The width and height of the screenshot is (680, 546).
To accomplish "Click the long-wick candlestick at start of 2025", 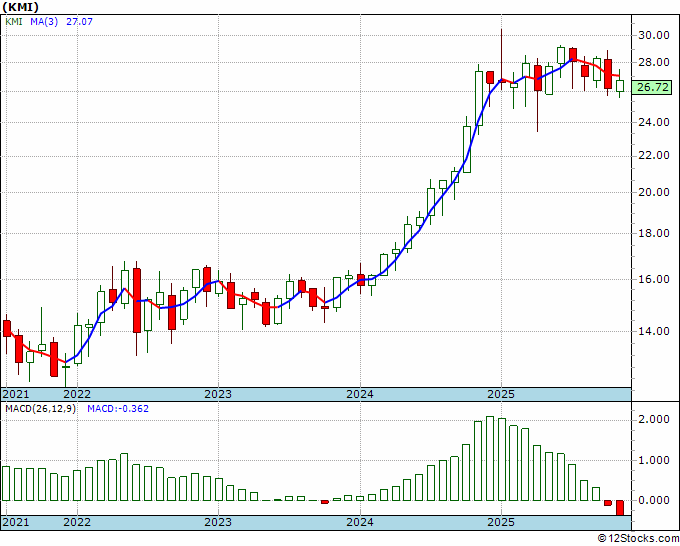I will [502, 59].
